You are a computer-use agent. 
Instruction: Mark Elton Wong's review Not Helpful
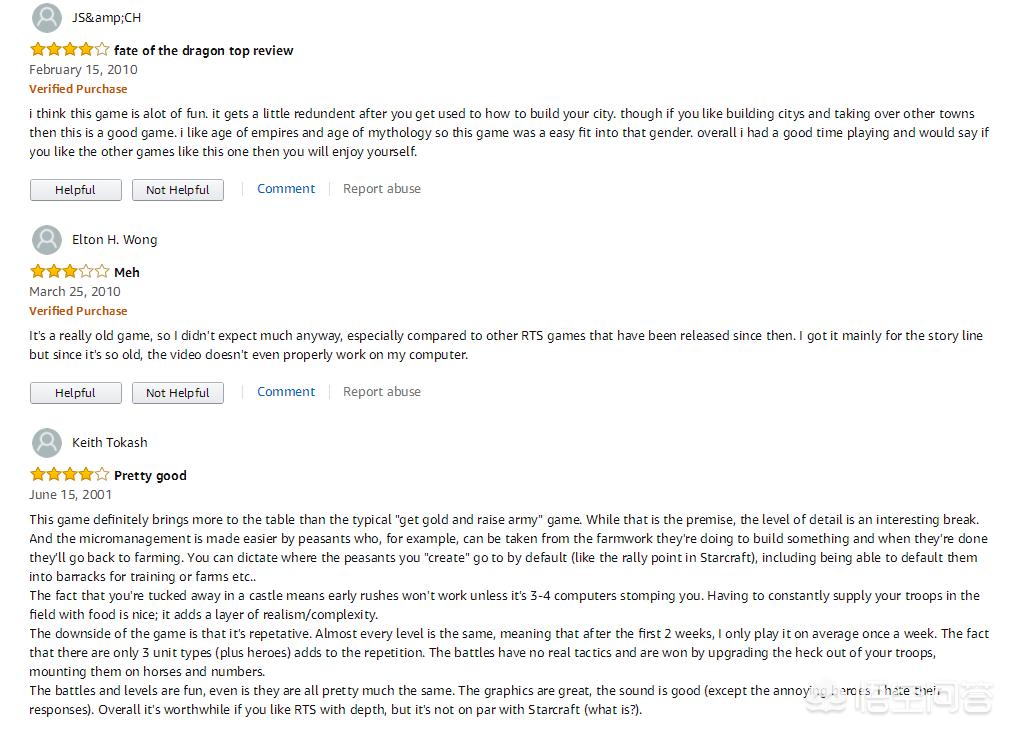[x=178, y=393]
